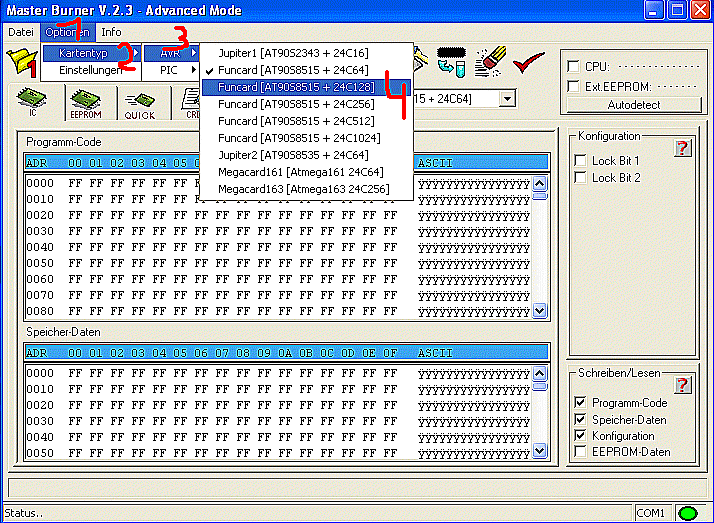The height and width of the screenshot is (523, 714).
Task: Expand the PIC submenu
Action: pos(170,70)
